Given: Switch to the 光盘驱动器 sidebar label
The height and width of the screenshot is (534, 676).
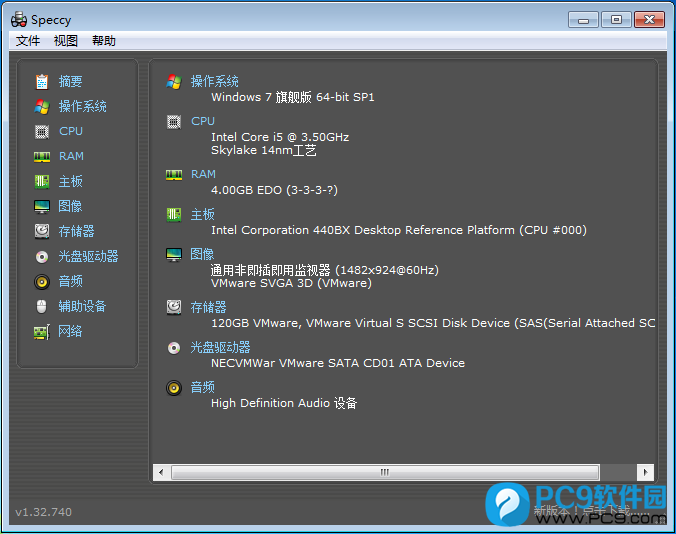Looking at the screenshot, I should [88, 256].
